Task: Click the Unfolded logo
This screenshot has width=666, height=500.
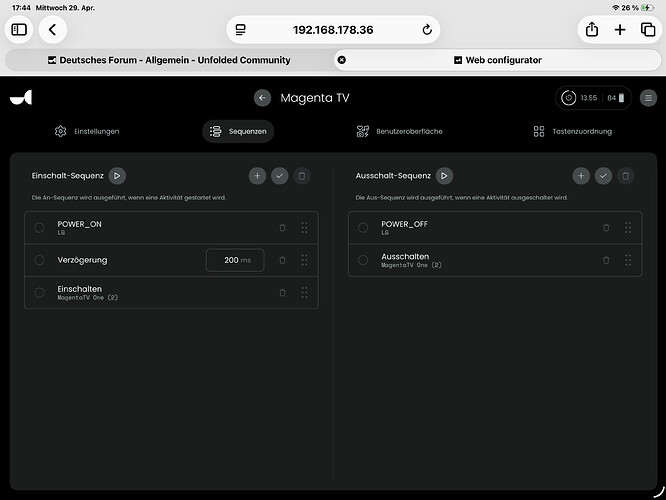Action: tap(21, 97)
